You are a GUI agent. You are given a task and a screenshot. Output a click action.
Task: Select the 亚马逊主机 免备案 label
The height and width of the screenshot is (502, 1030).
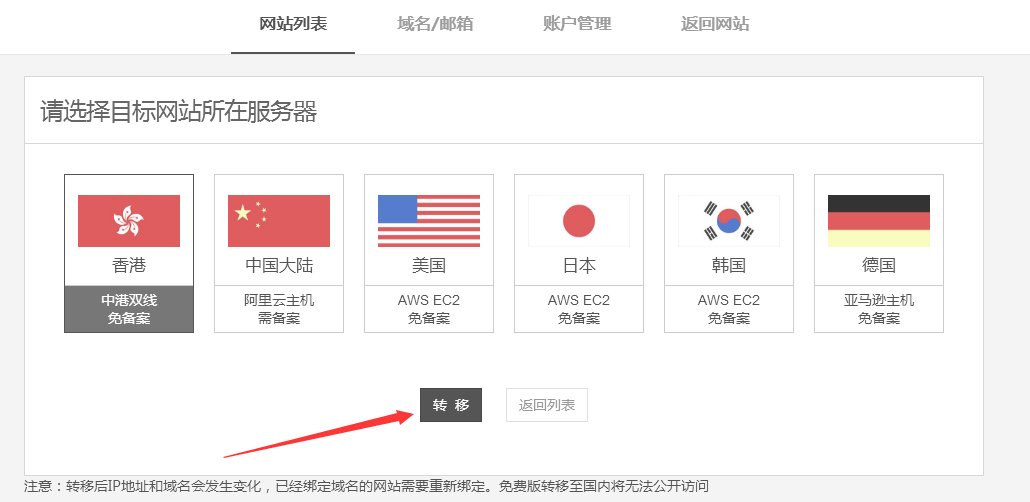(x=879, y=309)
